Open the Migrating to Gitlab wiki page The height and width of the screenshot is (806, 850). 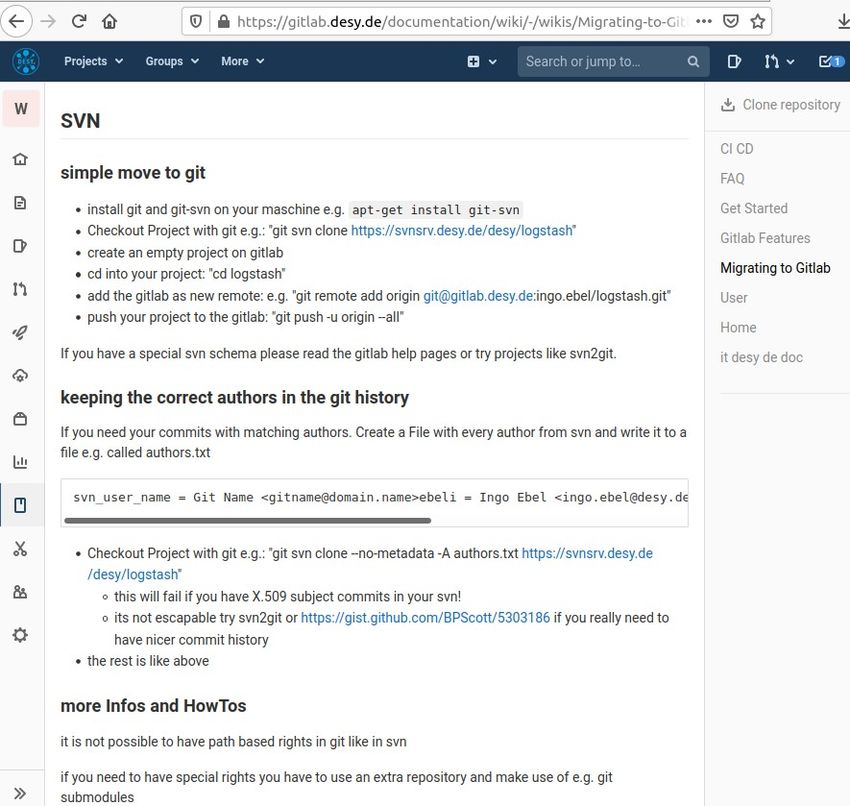coord(775,268)
